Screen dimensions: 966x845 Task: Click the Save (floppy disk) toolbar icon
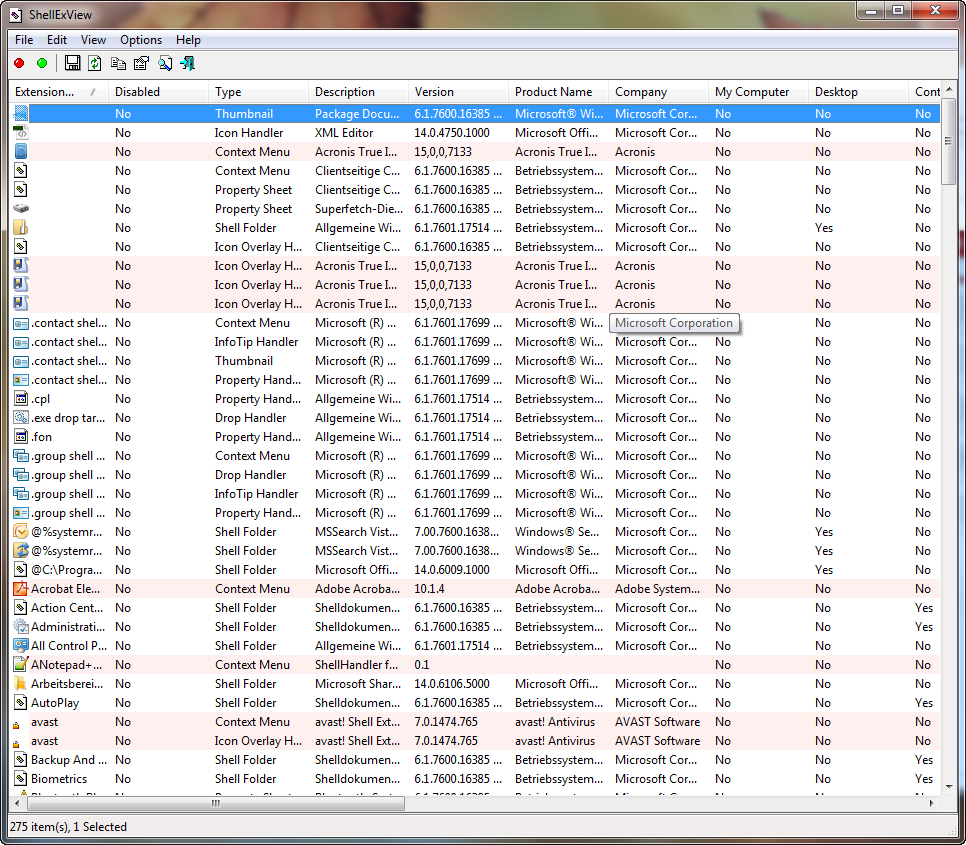pos(73,63)
